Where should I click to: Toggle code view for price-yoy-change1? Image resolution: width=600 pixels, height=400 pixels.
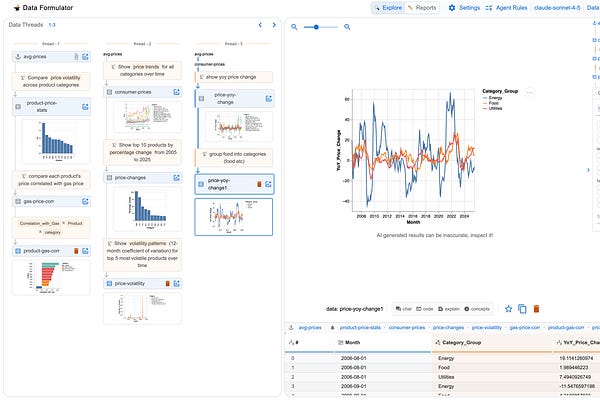(425, 309)
